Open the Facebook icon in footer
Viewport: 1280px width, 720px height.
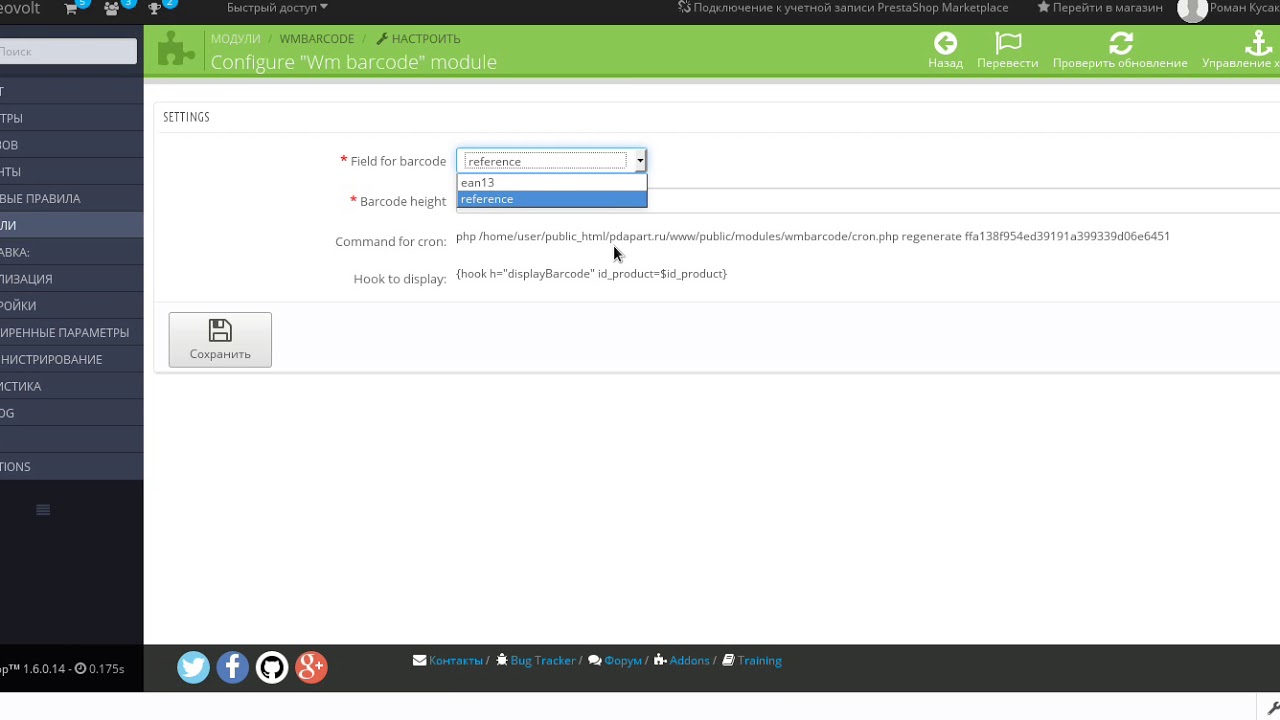pos(232,667)
